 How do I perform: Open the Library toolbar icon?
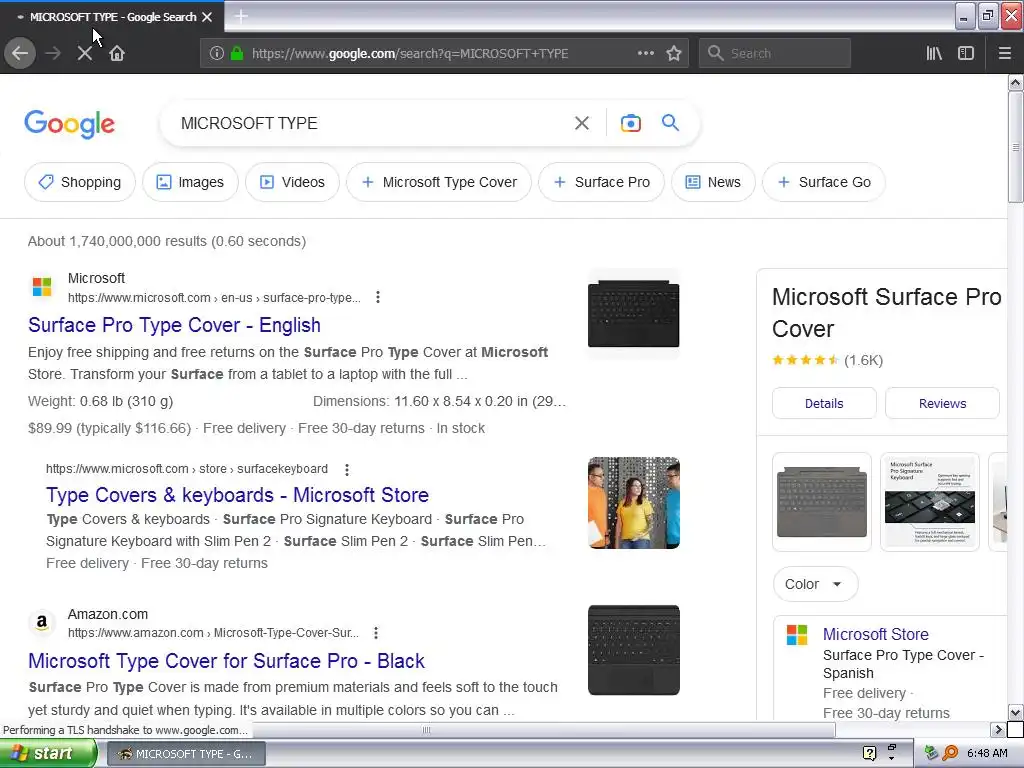[934, 54]
